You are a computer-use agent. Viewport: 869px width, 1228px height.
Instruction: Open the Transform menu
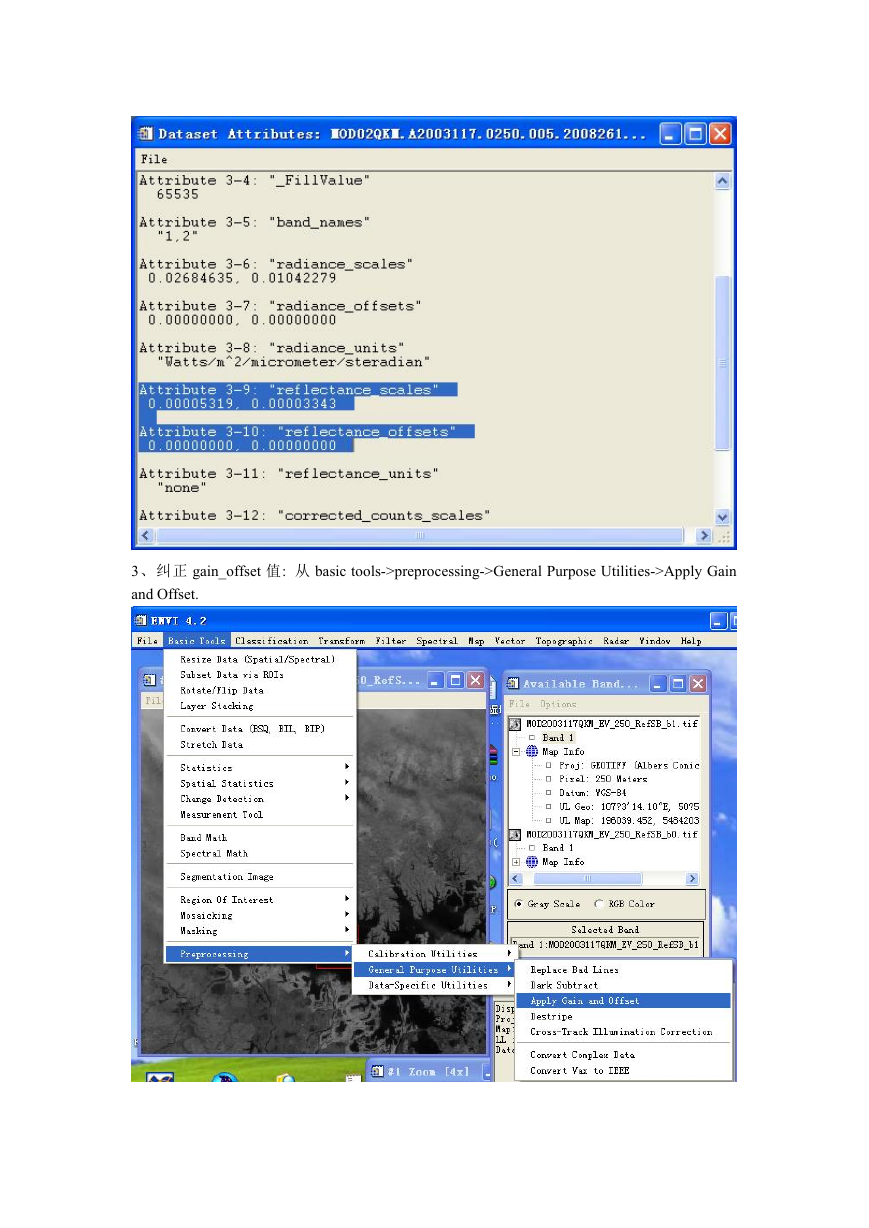pos(342,641)
